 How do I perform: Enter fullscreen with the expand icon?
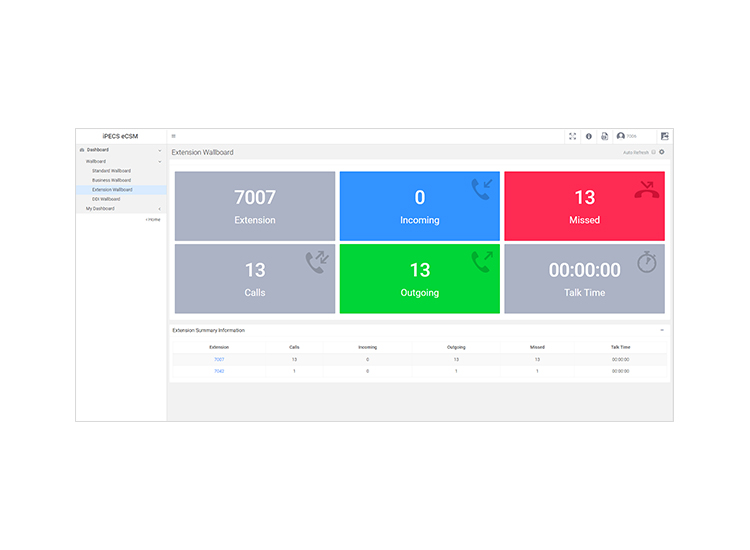[573, 136]
